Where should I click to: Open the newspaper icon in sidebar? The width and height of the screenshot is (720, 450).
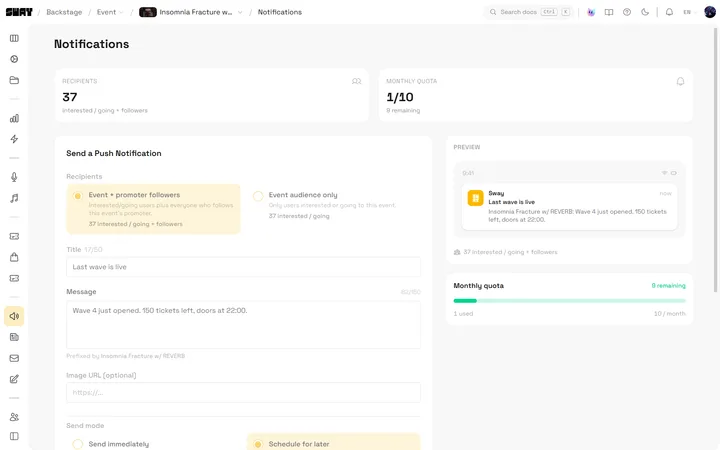[x=14, y=337]
